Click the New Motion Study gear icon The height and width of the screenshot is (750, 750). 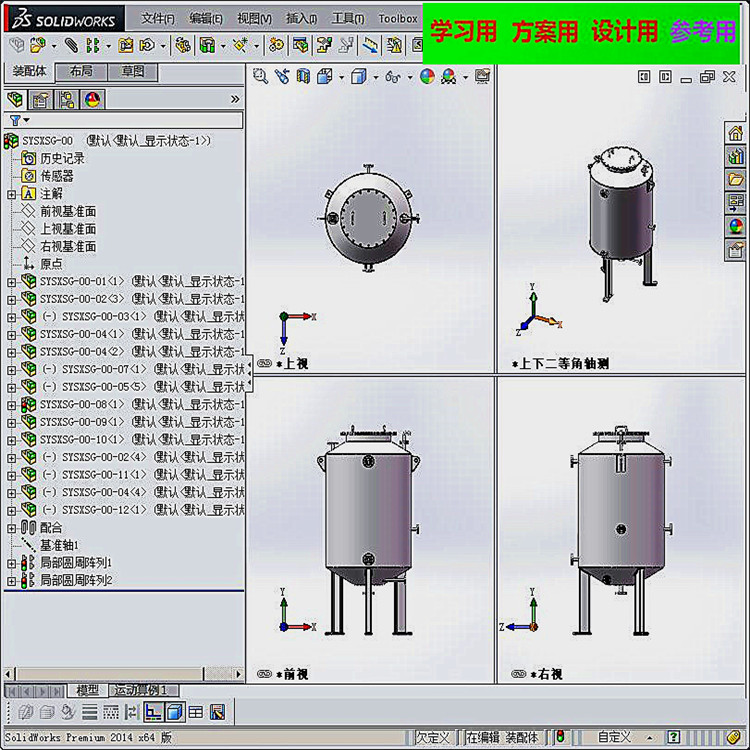point(276,45)
